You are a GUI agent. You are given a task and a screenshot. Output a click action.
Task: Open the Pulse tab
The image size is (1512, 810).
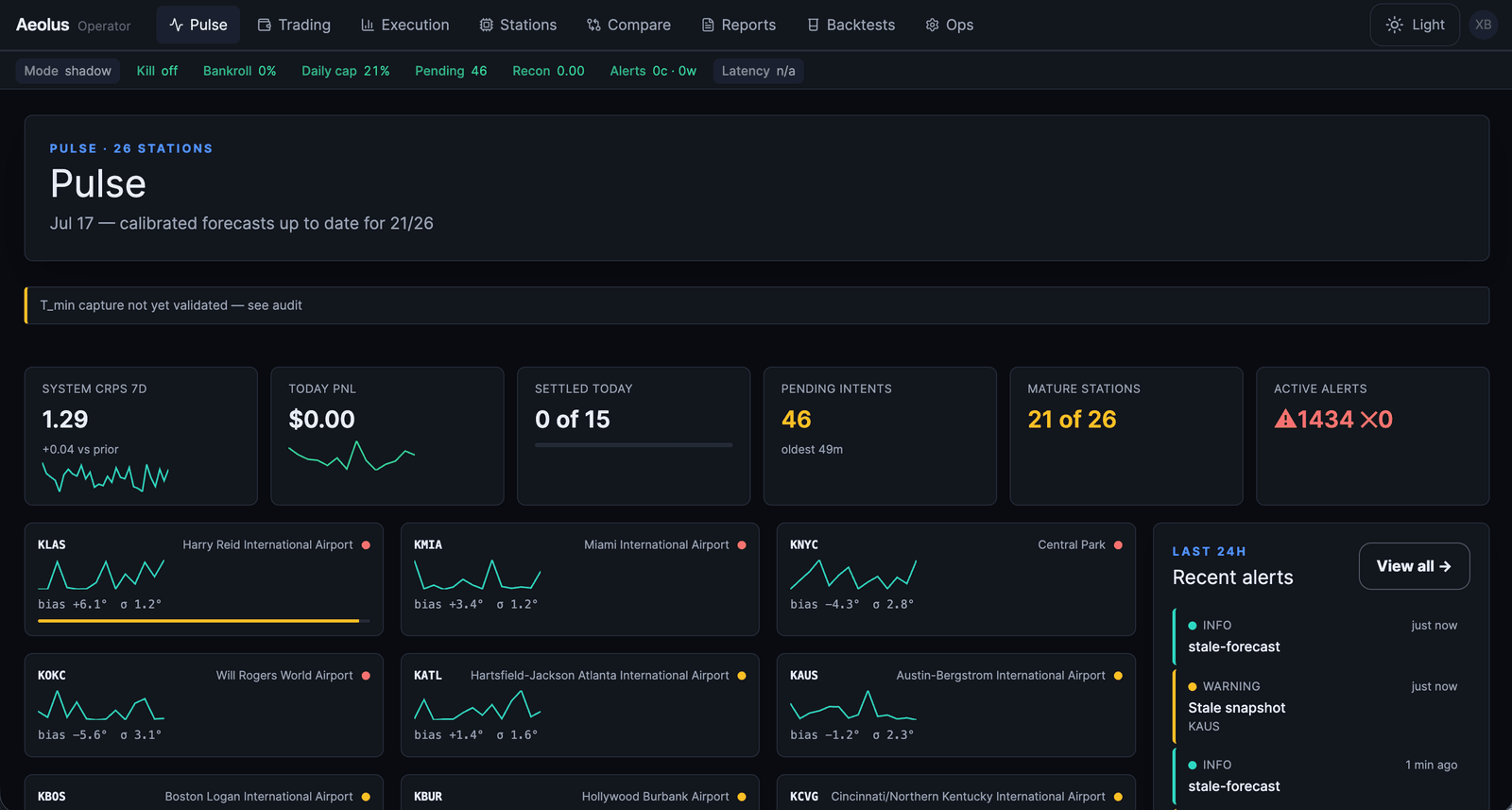pos(198,25)
